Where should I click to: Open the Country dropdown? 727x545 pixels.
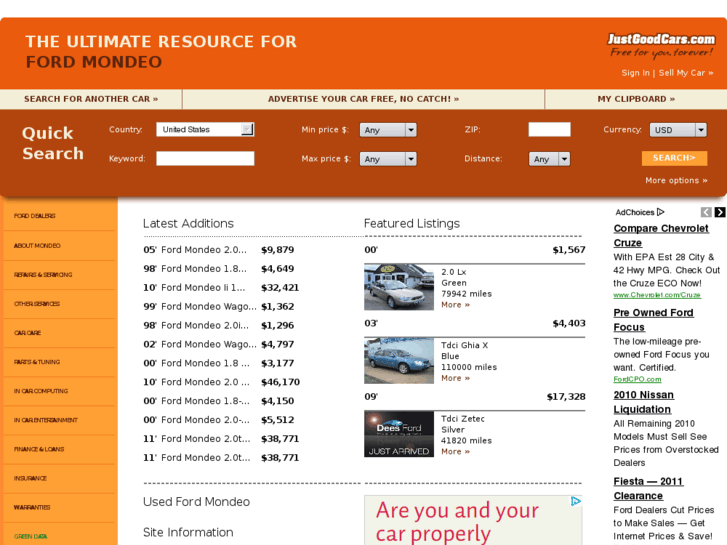click(x=205, y=129)
